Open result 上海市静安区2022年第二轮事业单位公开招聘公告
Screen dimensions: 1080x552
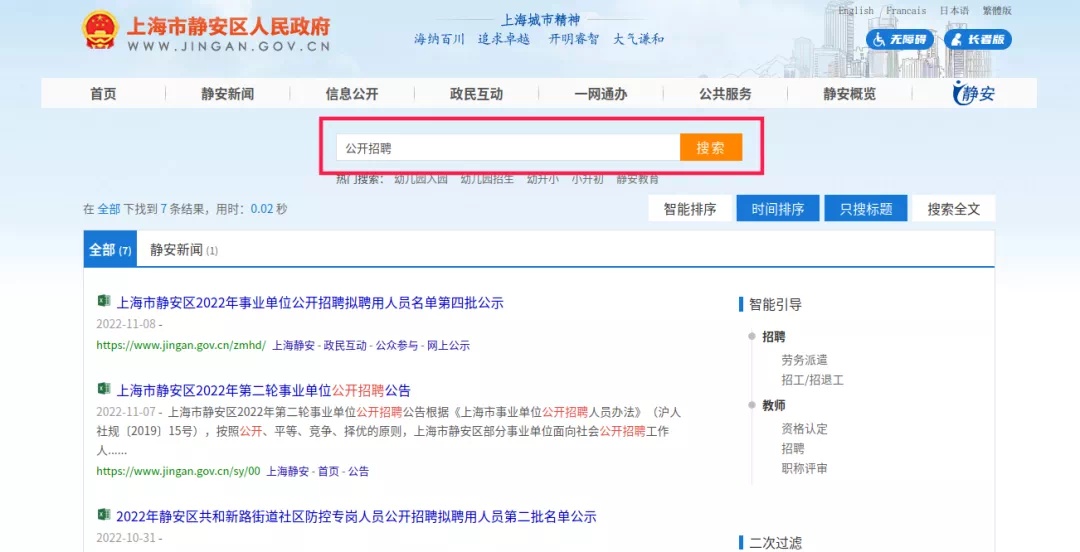coord(263,391)
